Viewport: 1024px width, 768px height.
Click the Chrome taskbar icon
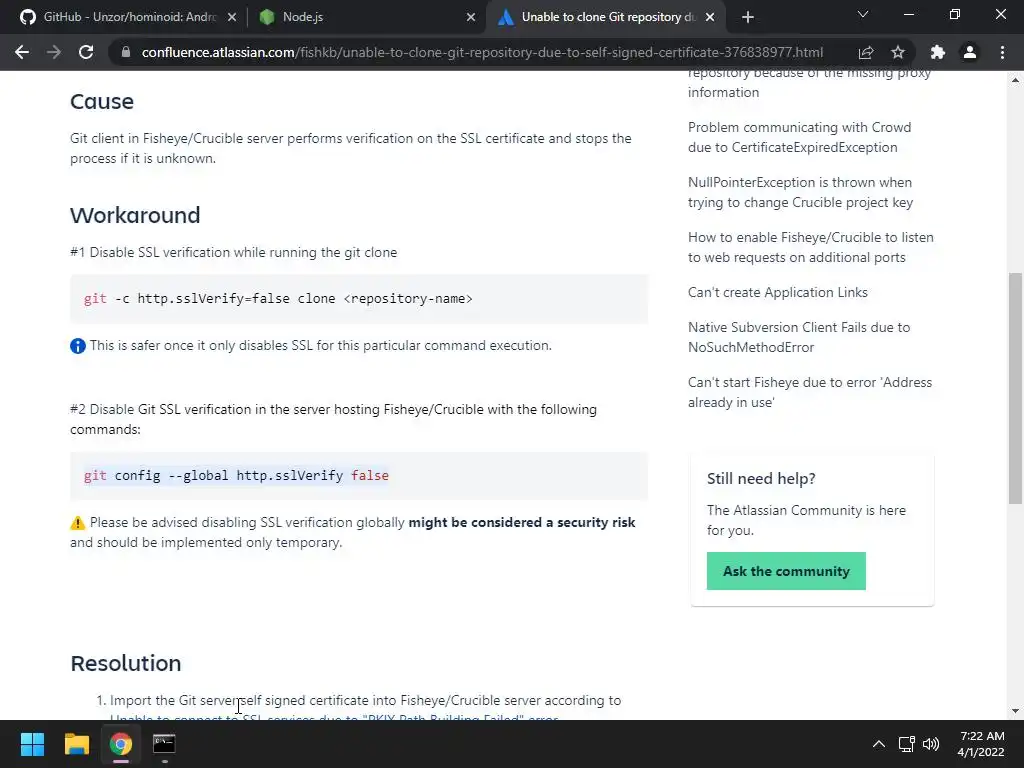120,744
